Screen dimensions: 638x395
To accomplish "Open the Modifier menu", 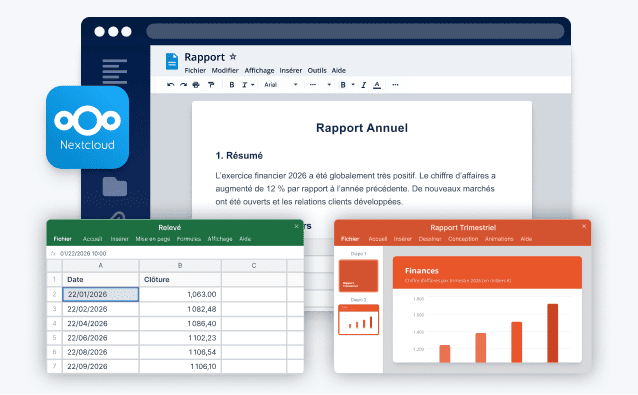I will click(225, 70).
